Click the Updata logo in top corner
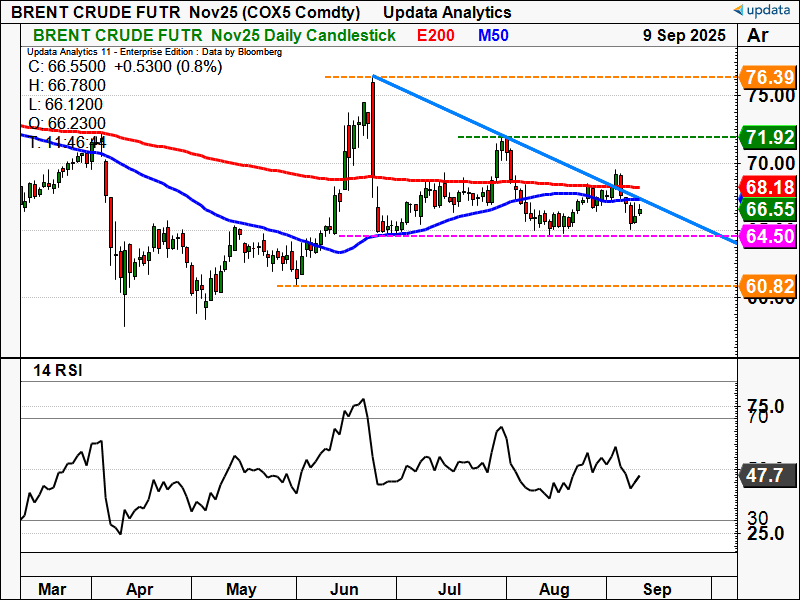This screenshot has height=600, width=800. click(764, 10)
